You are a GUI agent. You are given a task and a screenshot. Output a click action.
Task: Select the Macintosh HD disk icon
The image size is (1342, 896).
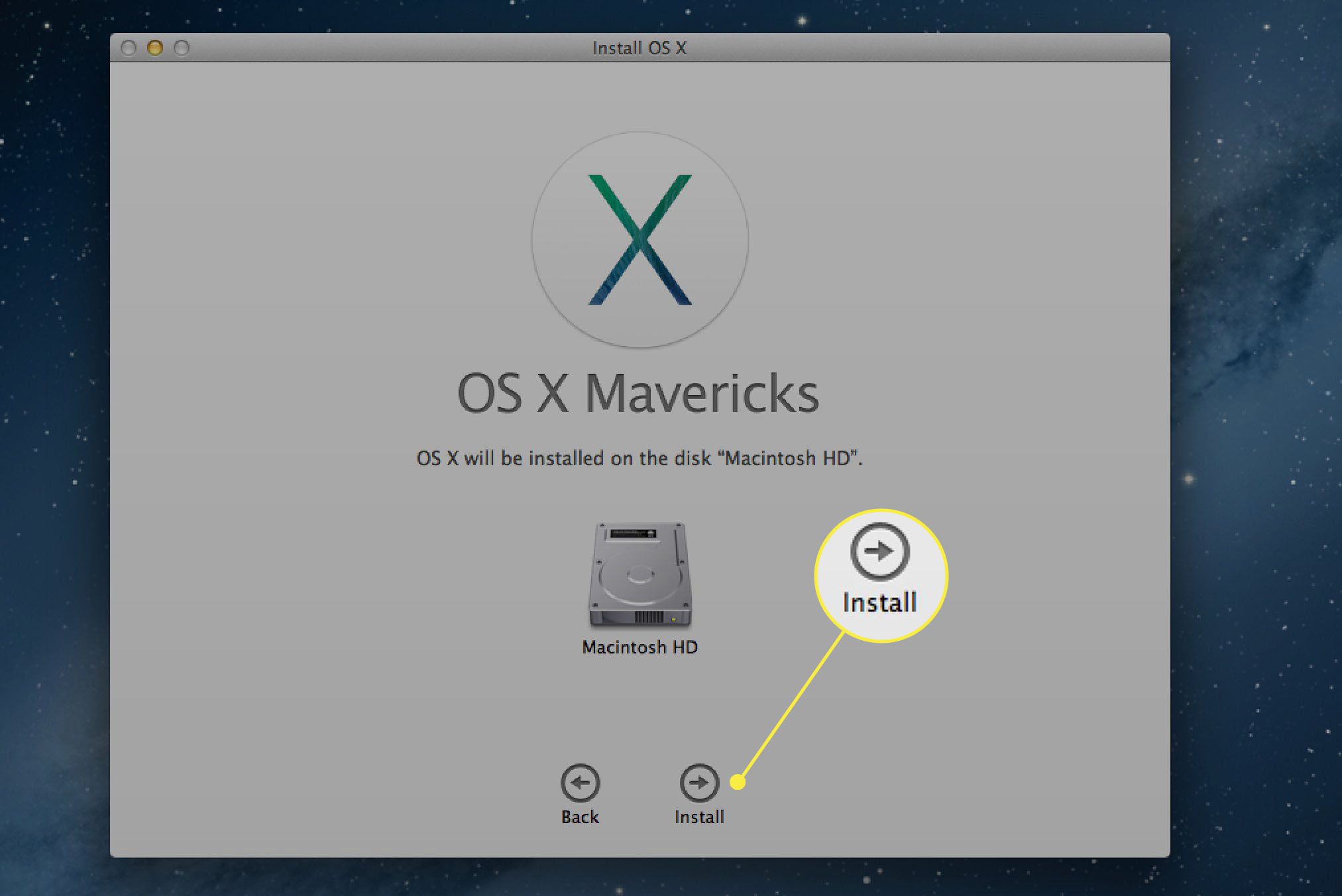point(640,575)
